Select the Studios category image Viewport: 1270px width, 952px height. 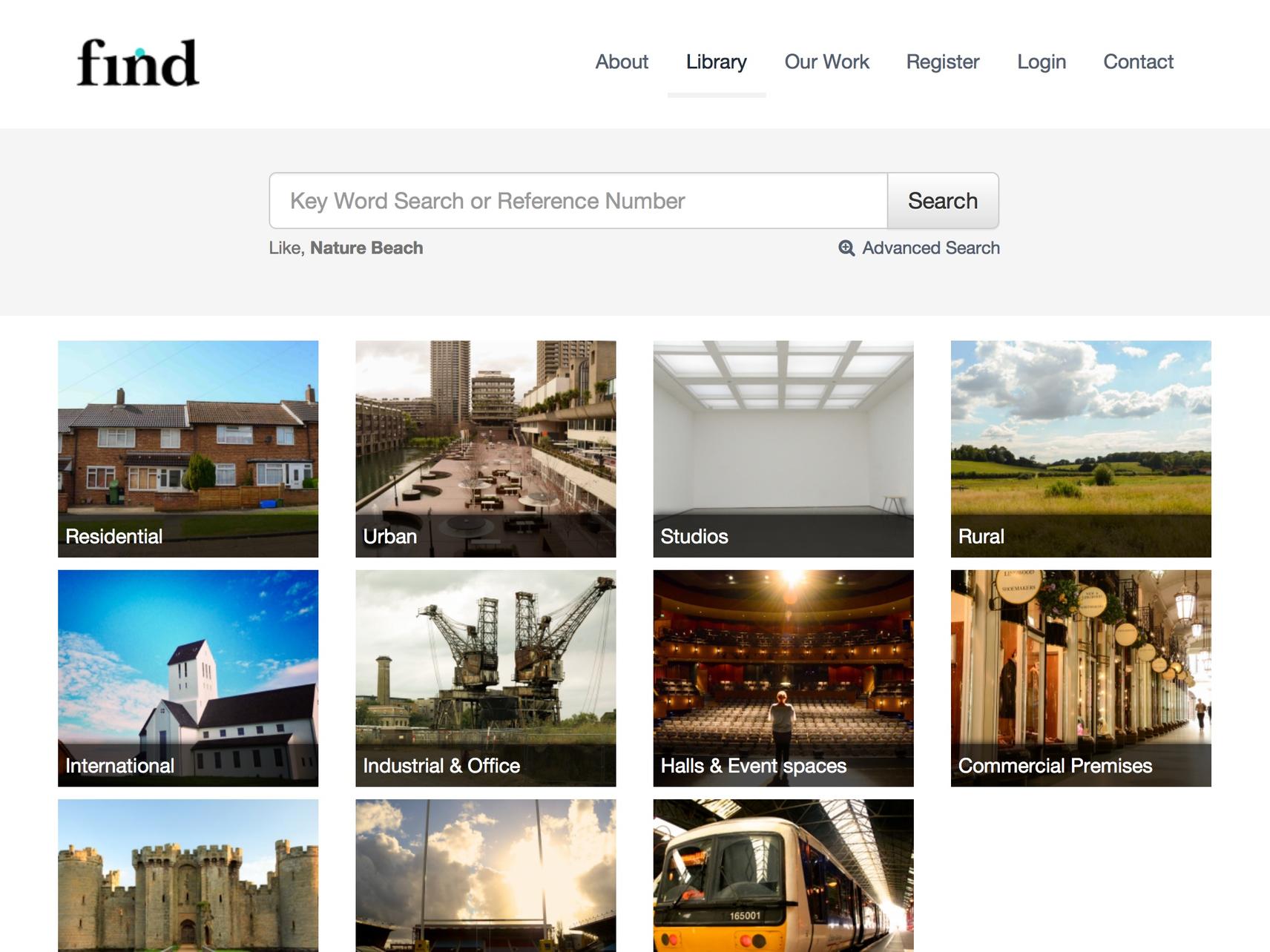(783, 449)
